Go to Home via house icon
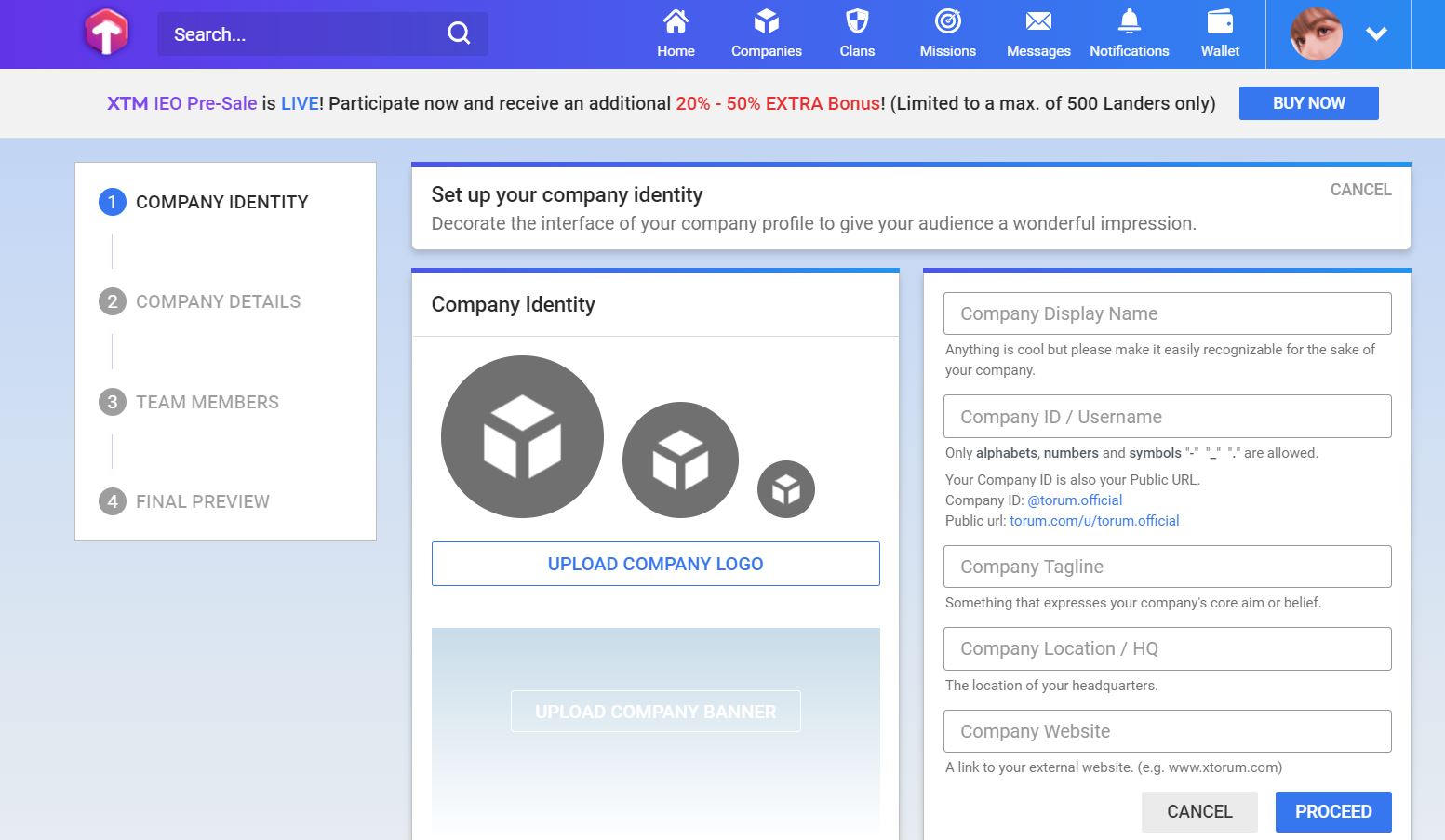The width and height of the screenshot is (1445, 840). 676,21
